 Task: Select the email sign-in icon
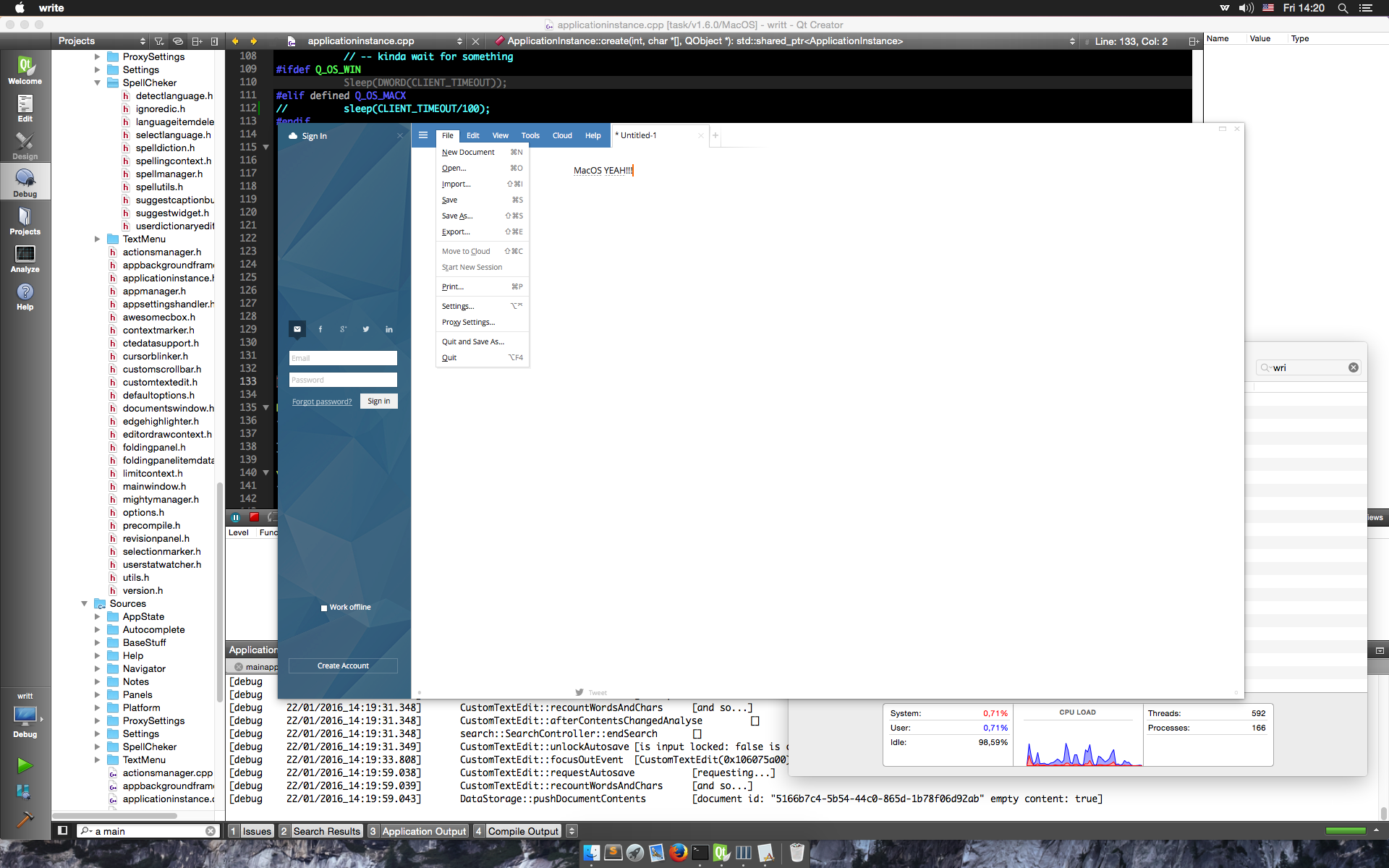tap(297, 329)
